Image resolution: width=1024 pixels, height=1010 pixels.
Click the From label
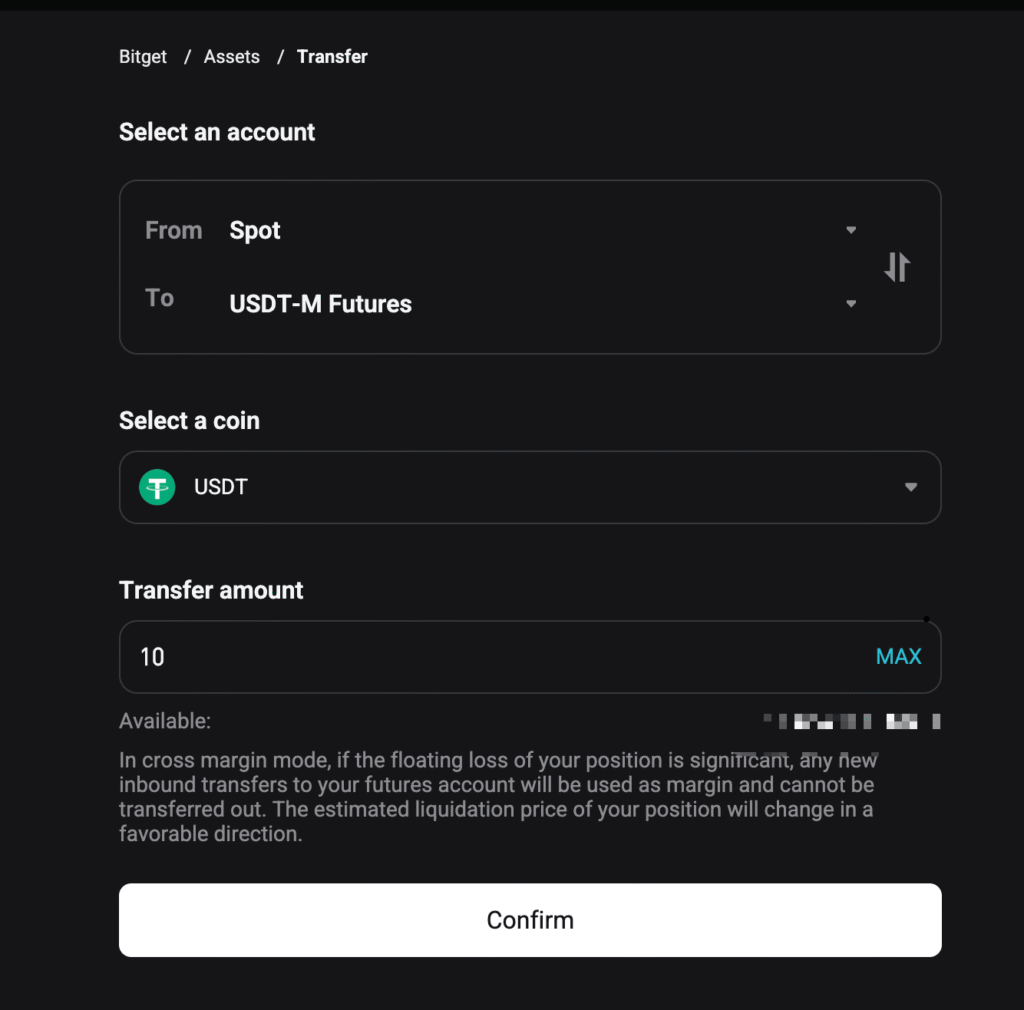[174, 231]
